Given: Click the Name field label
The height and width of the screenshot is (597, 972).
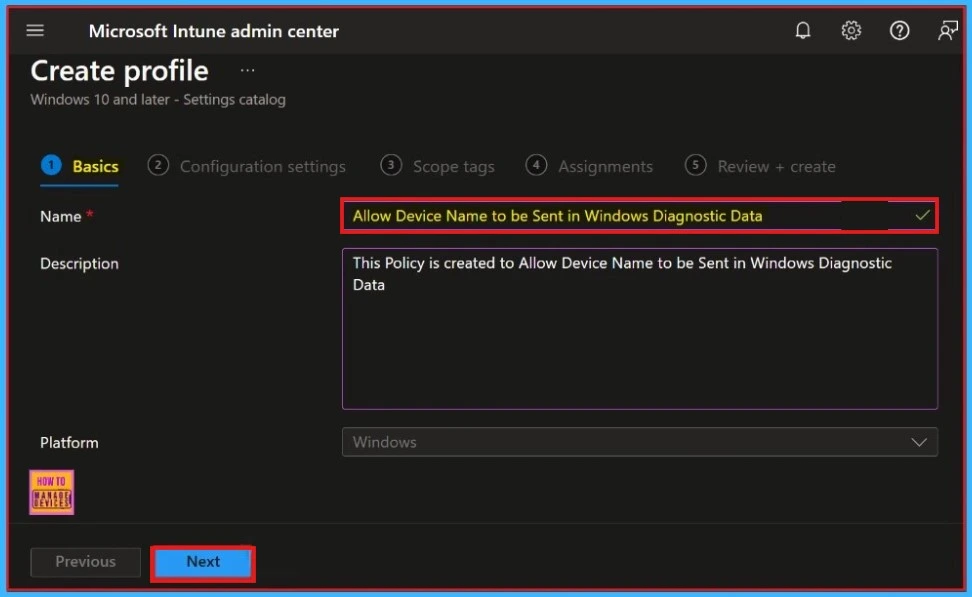Looking at the screenshot, I should coord(61,216).
